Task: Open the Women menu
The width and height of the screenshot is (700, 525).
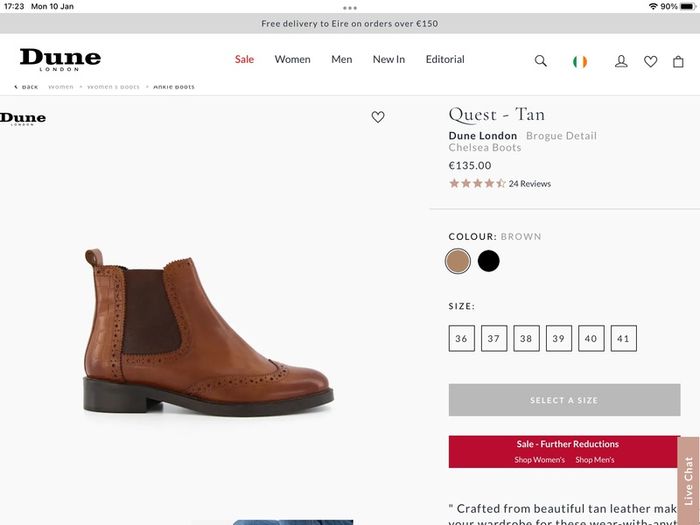Action: pos(292,59)
